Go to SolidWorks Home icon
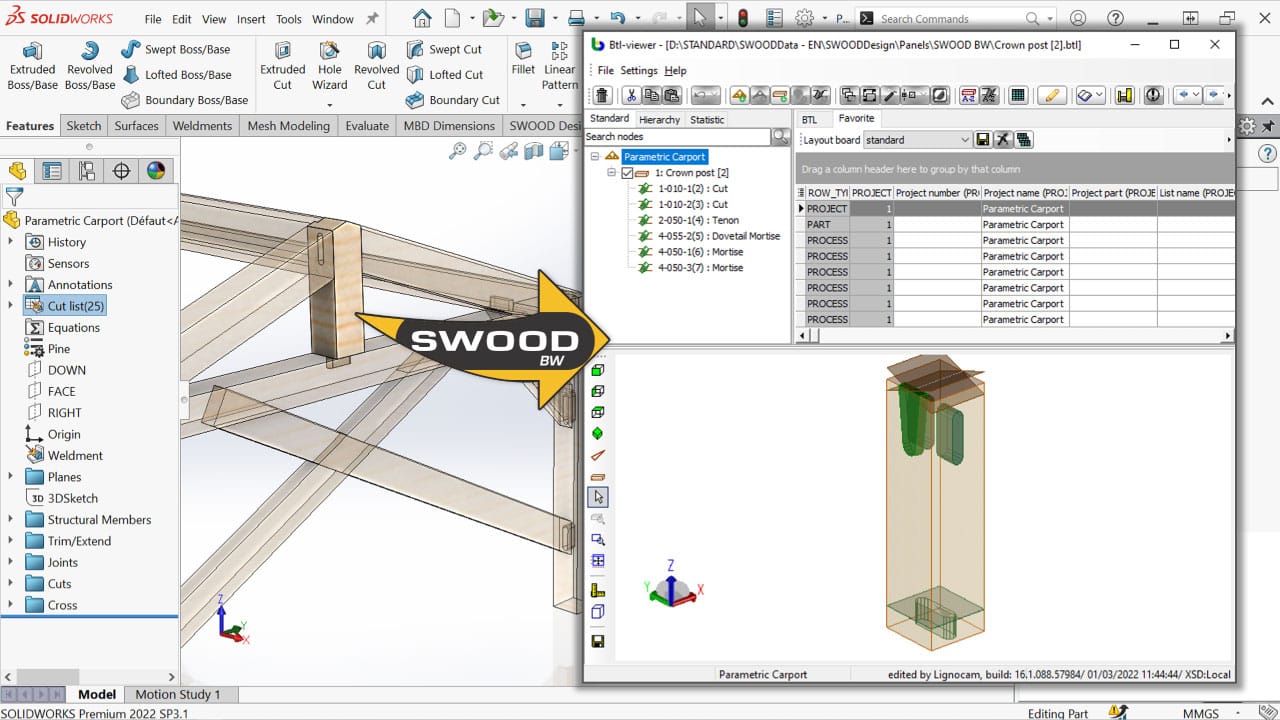Image resolution: width=1280 pixels, height=720 pixels. pos(422,18)
